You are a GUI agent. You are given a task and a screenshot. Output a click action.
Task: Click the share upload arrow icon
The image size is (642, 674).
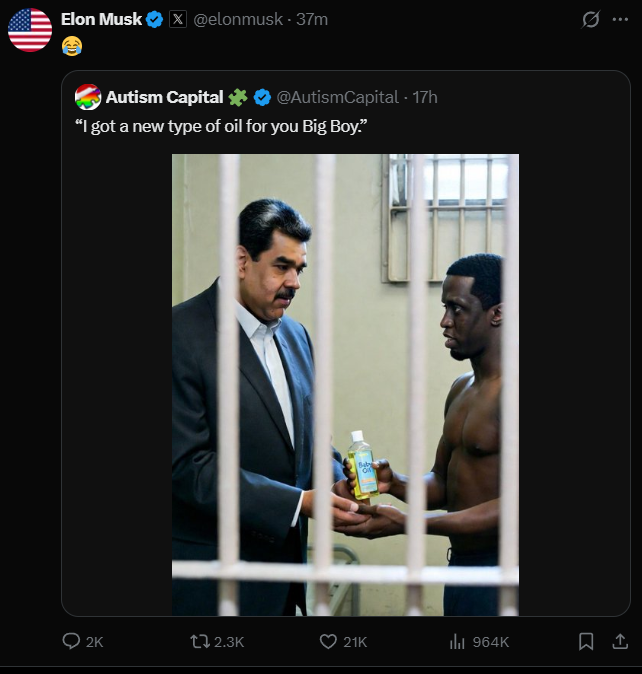[619, 641]
